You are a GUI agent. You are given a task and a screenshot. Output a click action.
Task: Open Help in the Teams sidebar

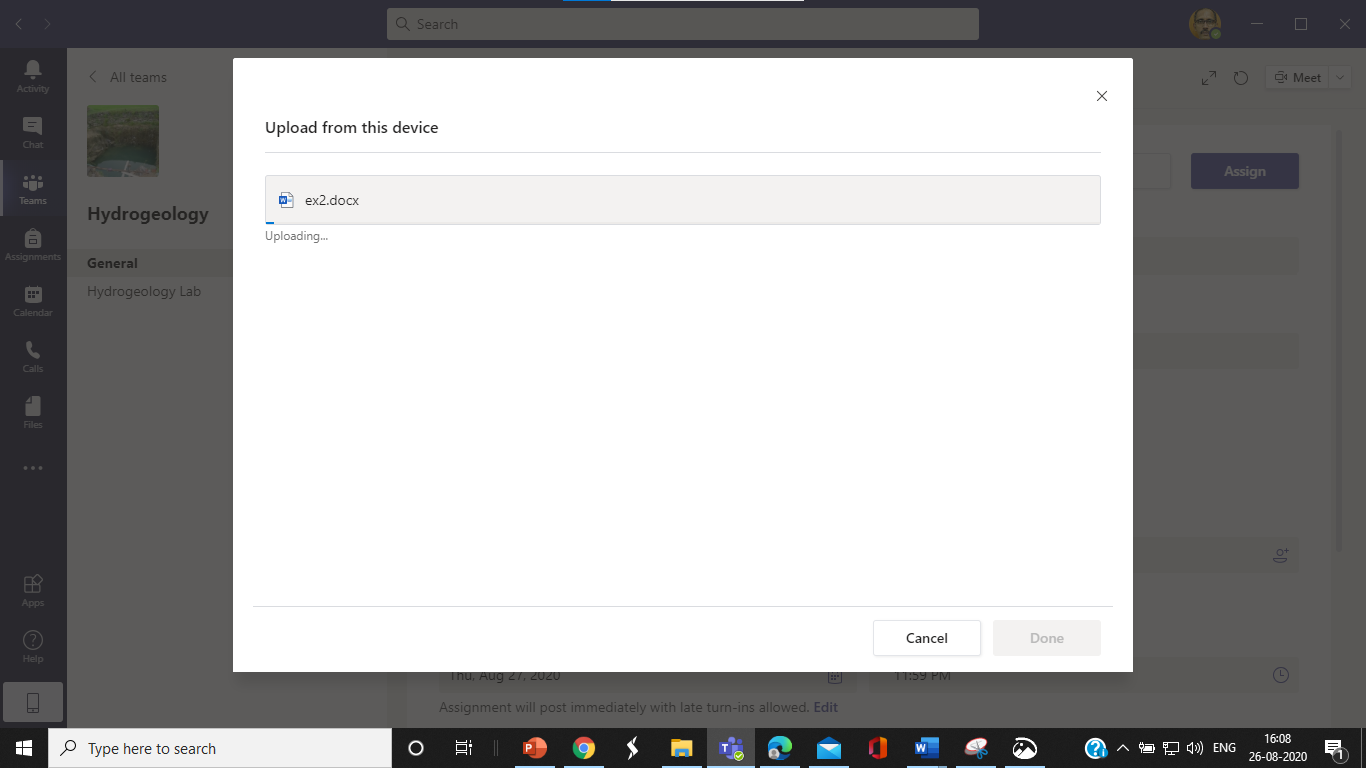click(x=33, y=646)
